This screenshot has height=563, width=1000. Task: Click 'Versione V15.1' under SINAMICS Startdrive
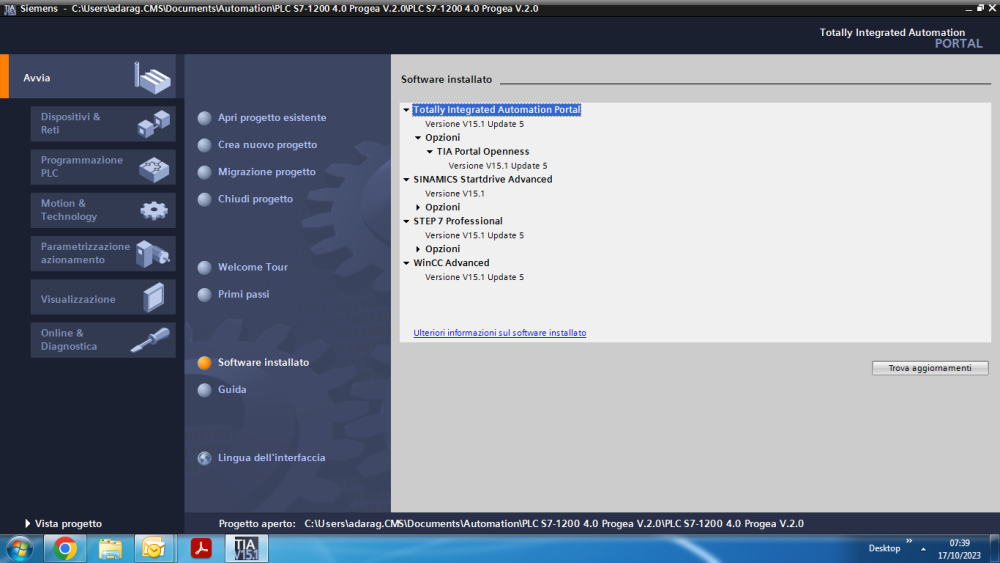[x=455, y=193]
